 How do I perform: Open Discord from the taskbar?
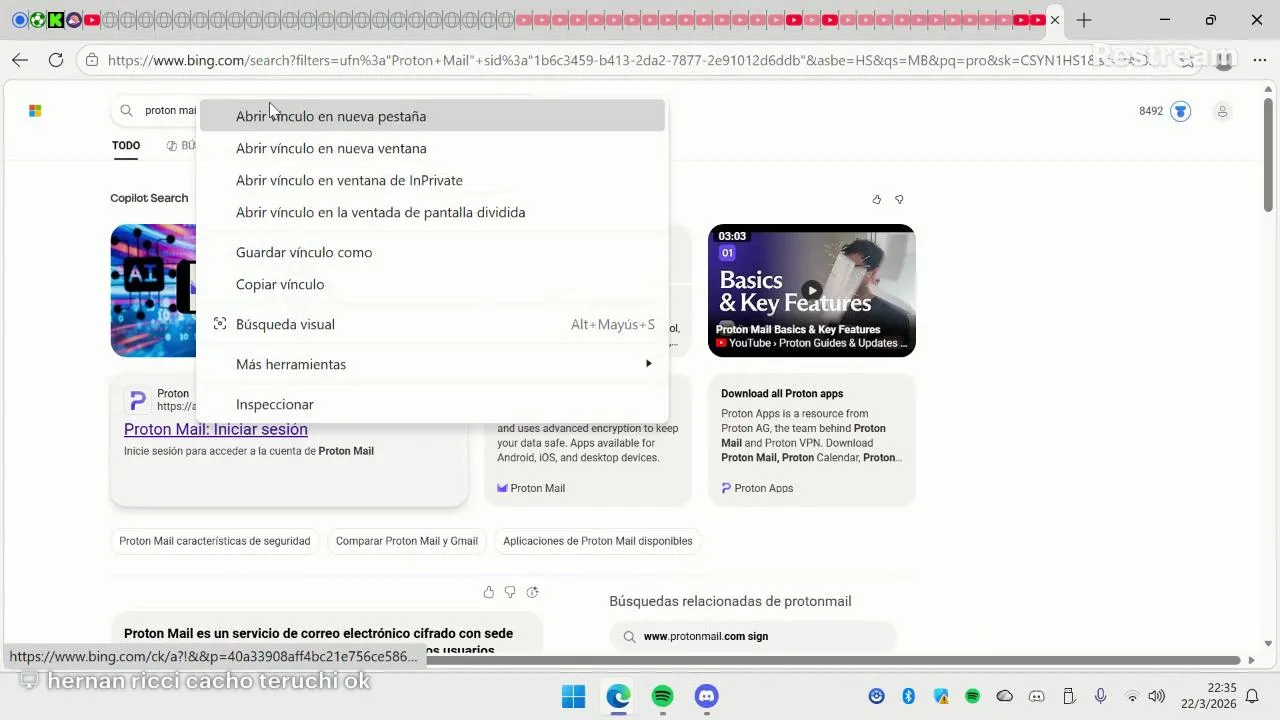707,696
